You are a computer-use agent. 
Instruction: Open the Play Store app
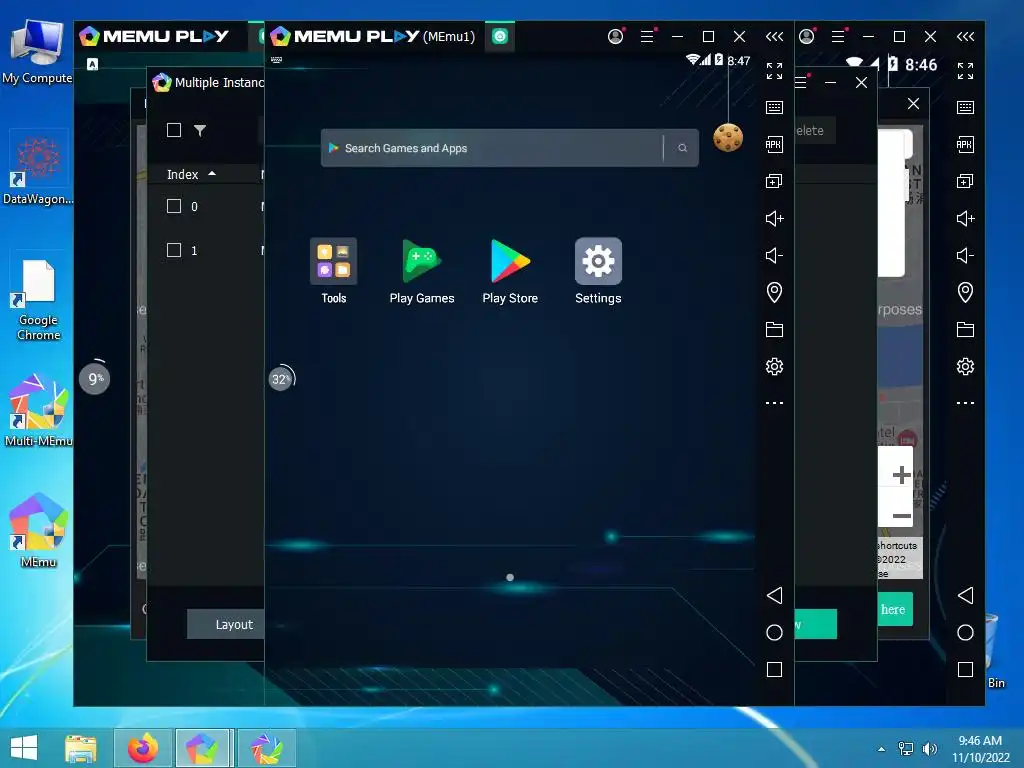509,261
